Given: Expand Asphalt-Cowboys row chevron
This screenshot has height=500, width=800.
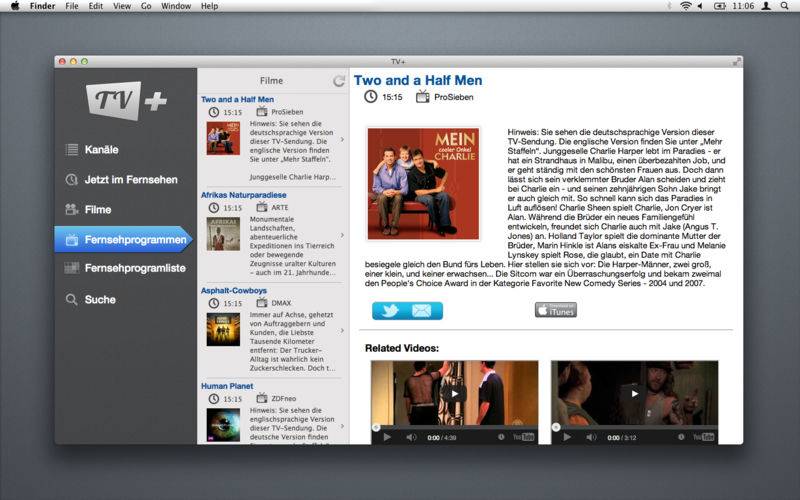Looking at the screenshot, I should click(342, 331).
